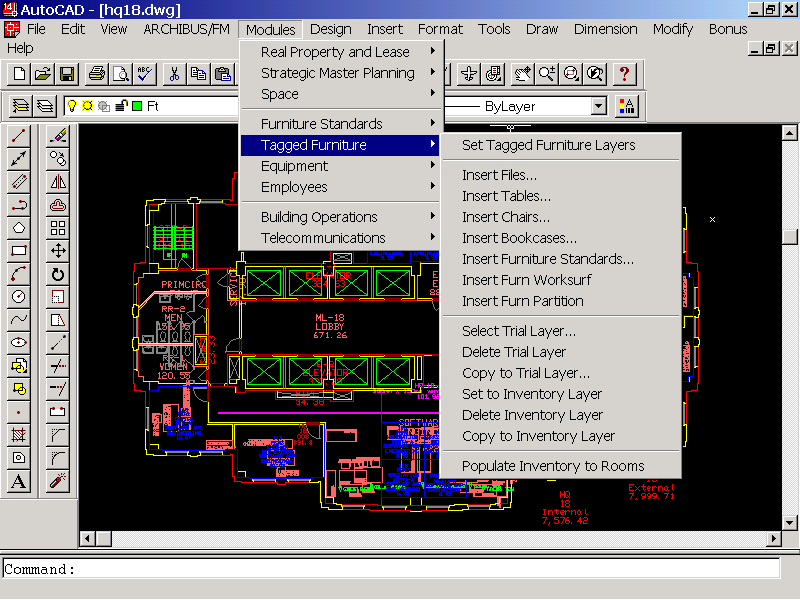Open the object Properties icon beside ByLayer

tap(627, 106)
